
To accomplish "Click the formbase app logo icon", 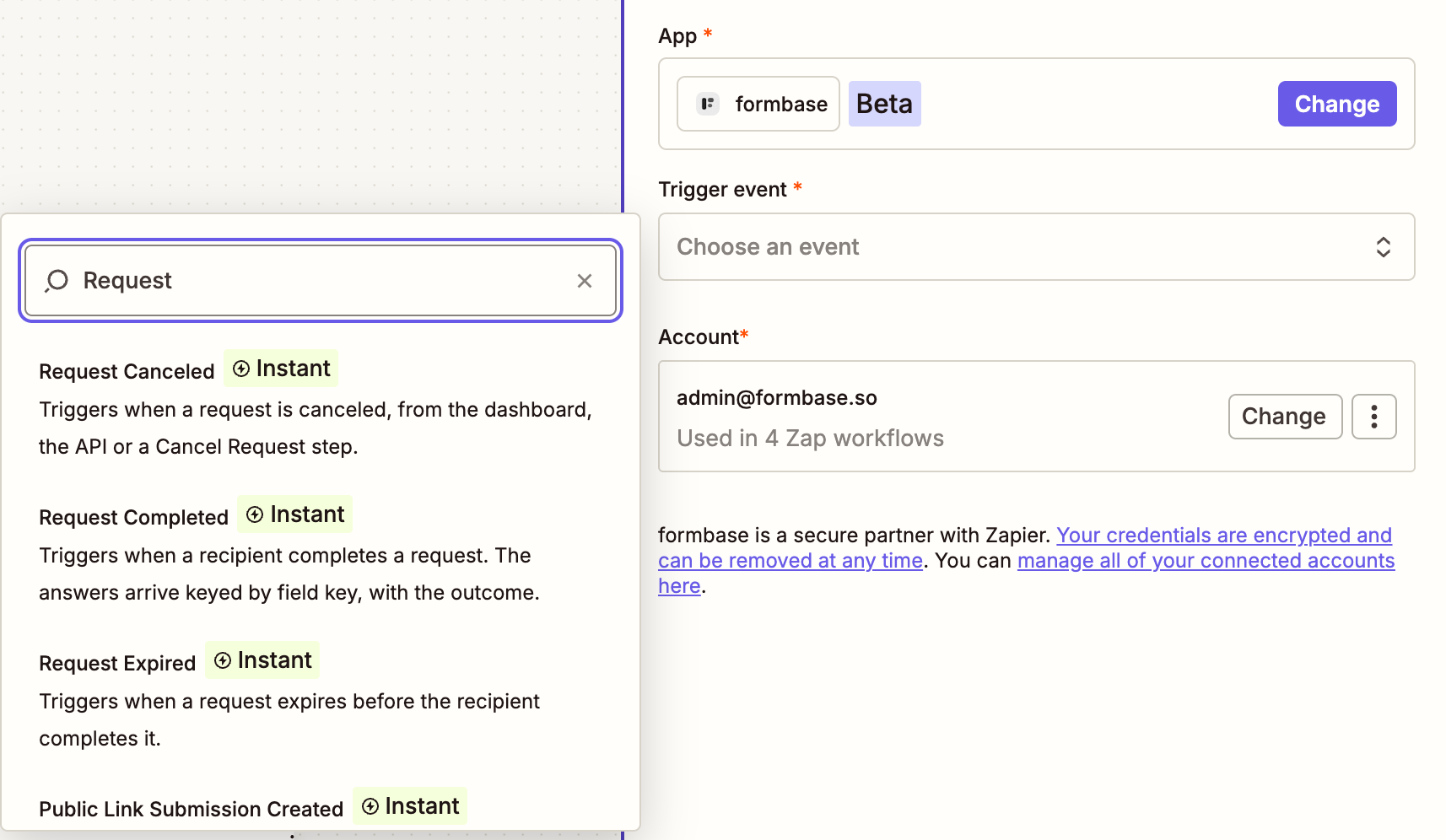I will click(709, 104).
